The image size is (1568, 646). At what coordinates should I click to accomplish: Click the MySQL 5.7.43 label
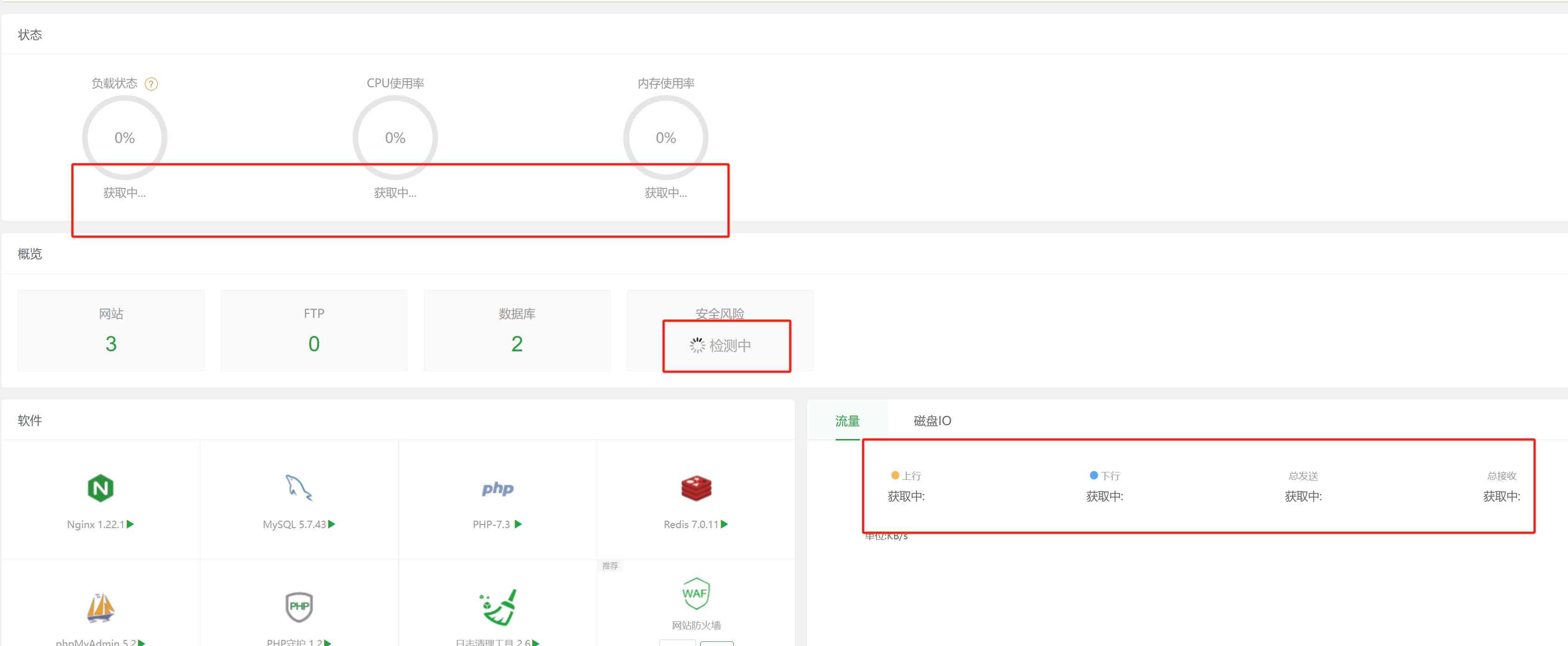(x=294, y=524)
